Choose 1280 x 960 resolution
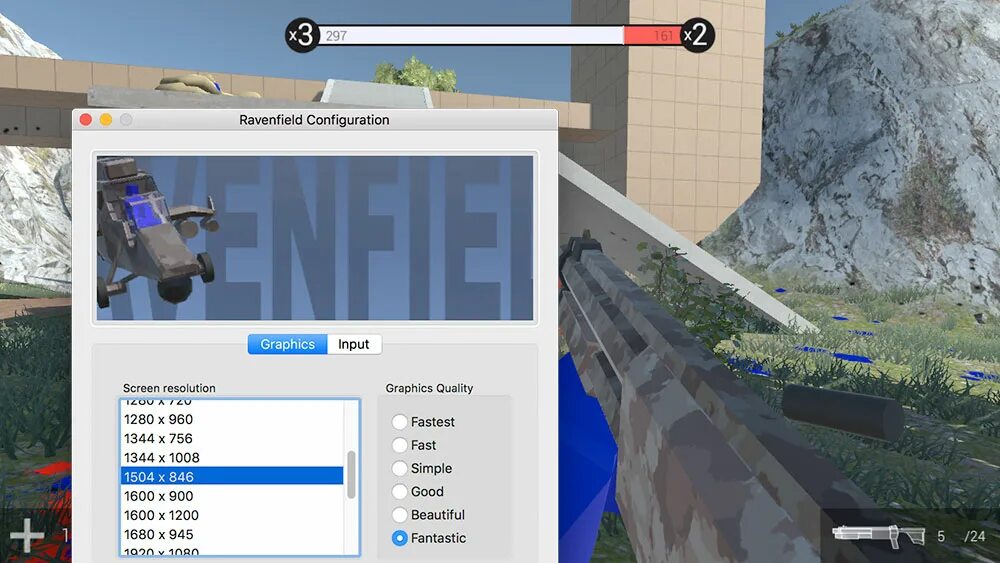1000x563 pixels. (x=232, y=420)
